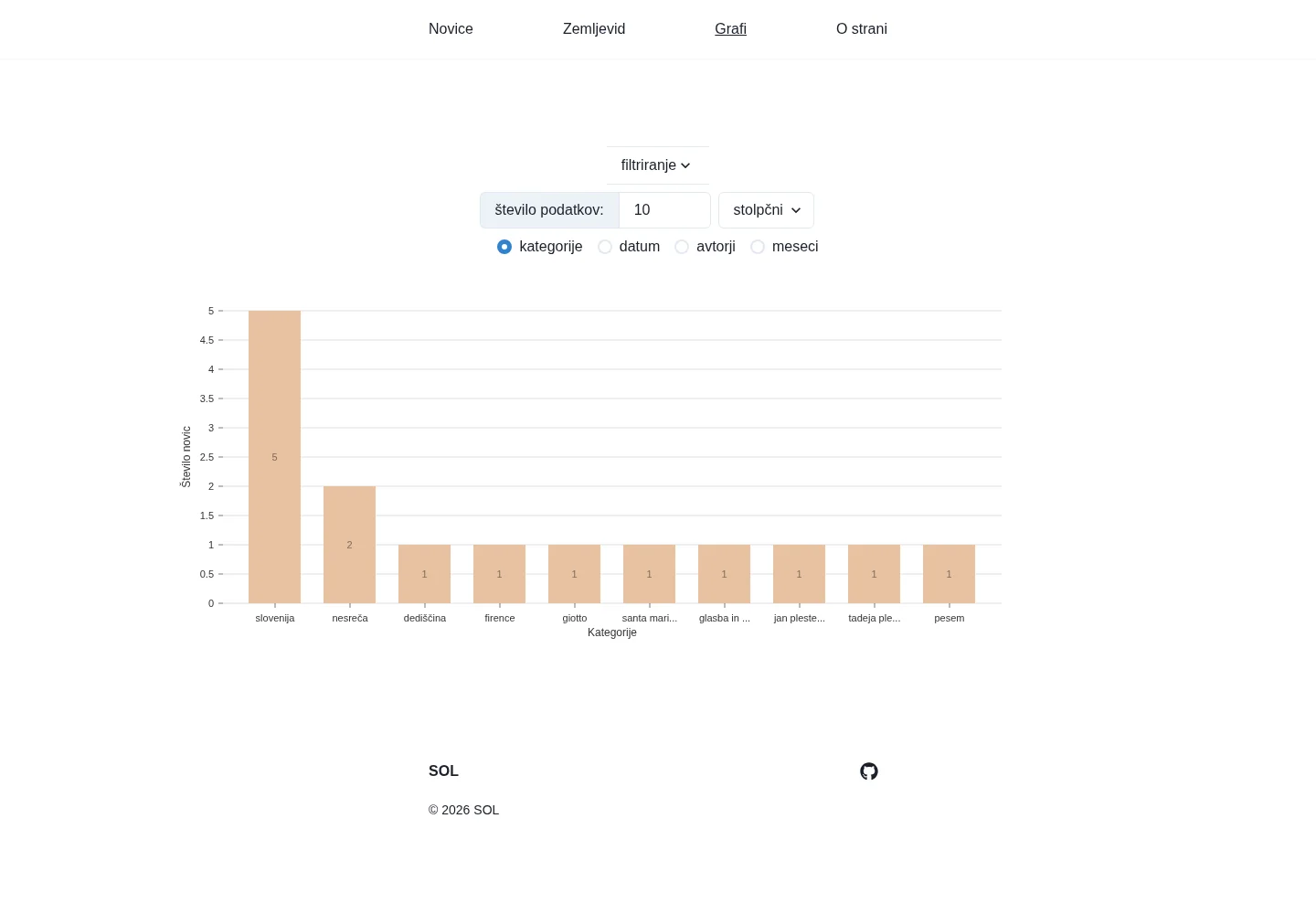Click the giotto bar in chart
Screen dimensions: 1316x914
tap(574, 574)
